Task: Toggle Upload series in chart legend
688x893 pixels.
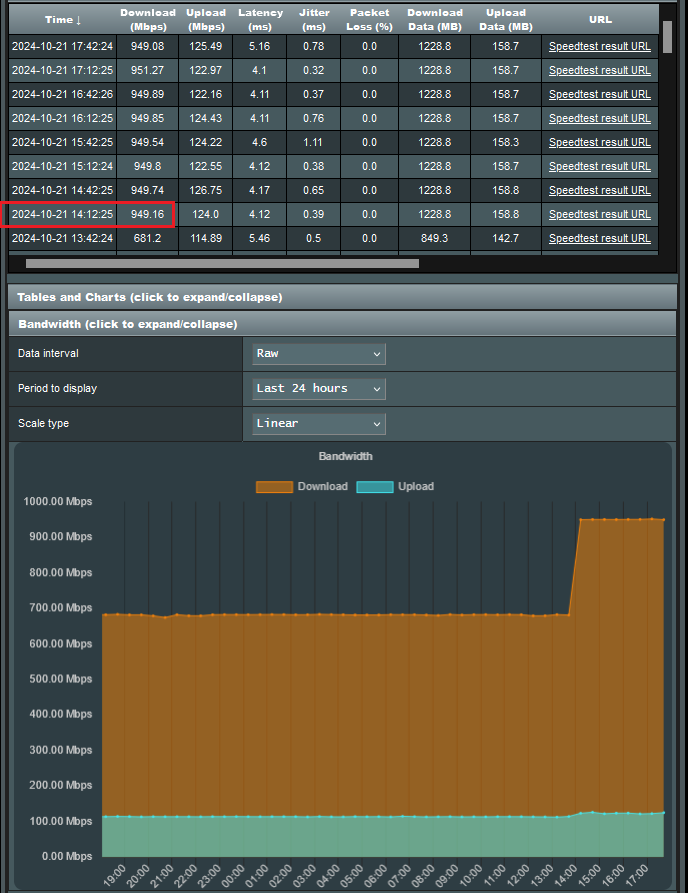Action: click(x=396, y=487)
